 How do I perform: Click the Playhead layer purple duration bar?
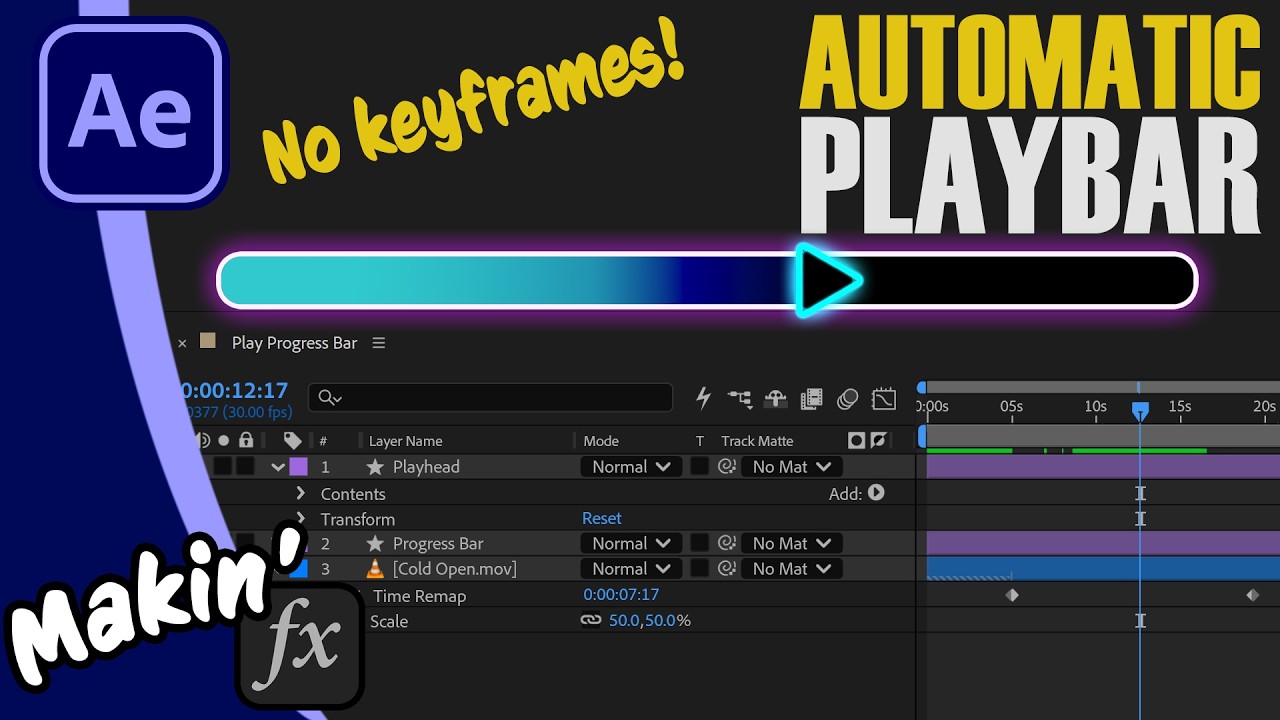pyautogui.click(x=1103, y=467)
